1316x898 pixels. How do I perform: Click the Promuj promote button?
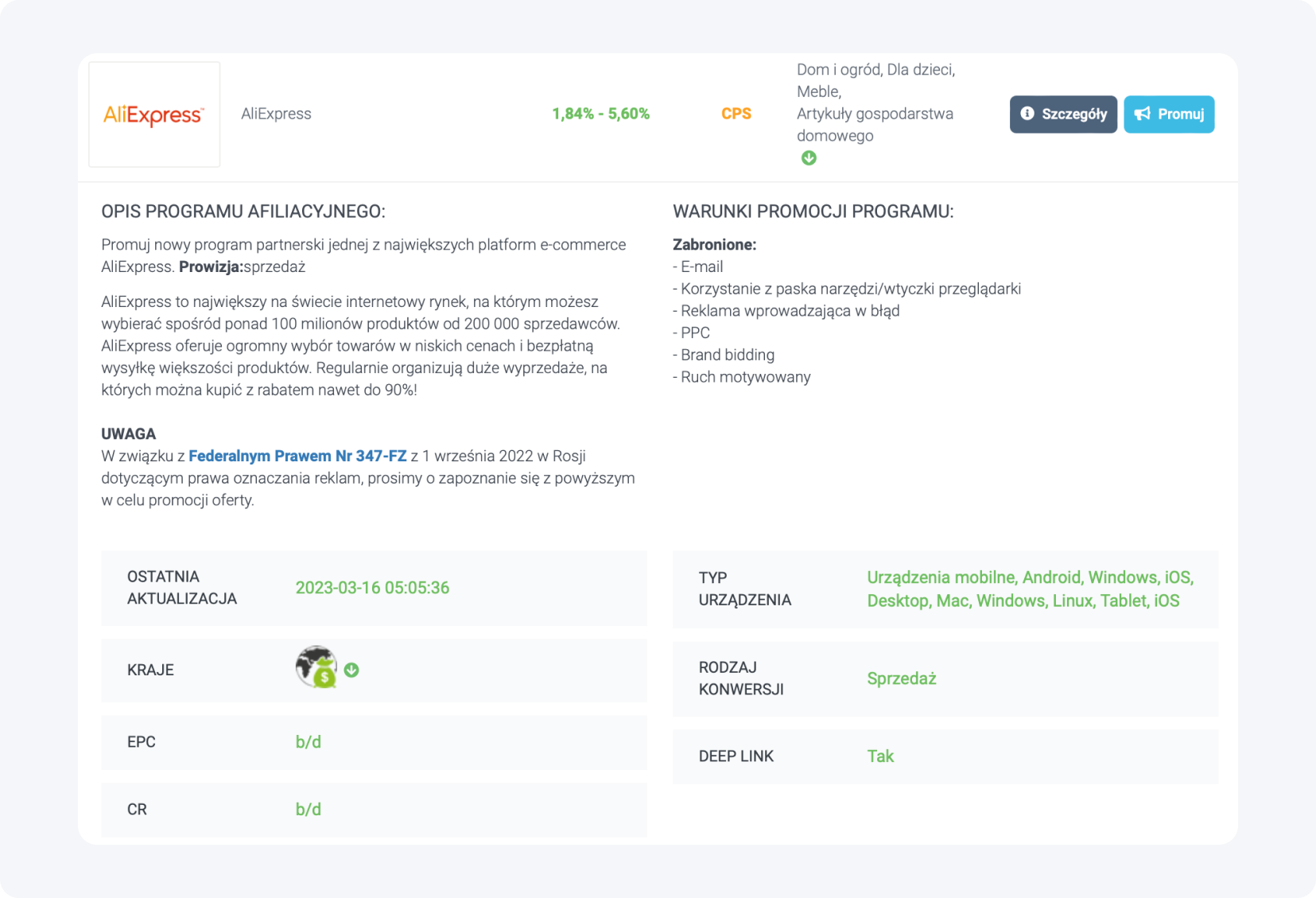(1169, 114)
